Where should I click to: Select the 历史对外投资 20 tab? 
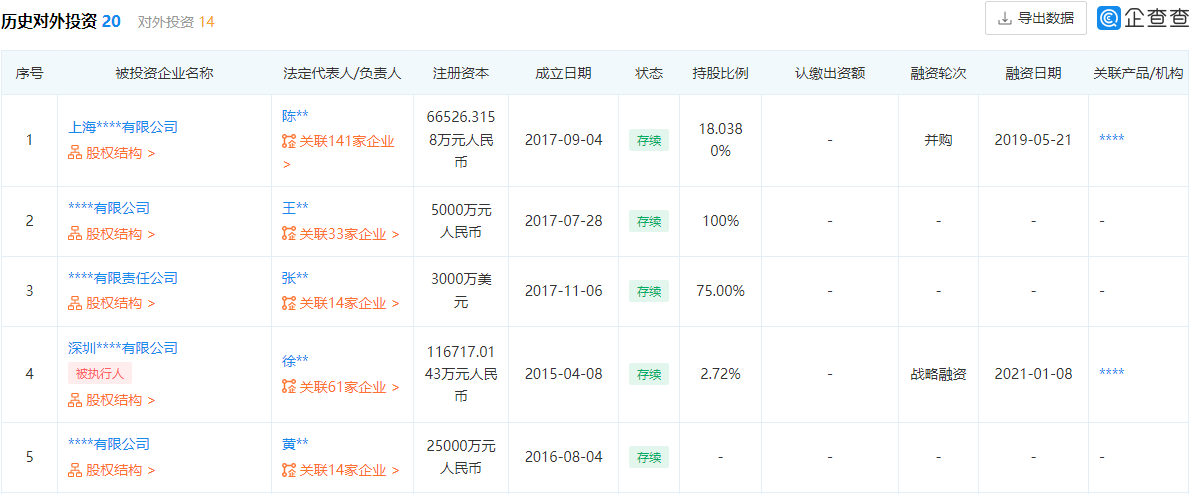pyautogui.click(x=65, y=21)
